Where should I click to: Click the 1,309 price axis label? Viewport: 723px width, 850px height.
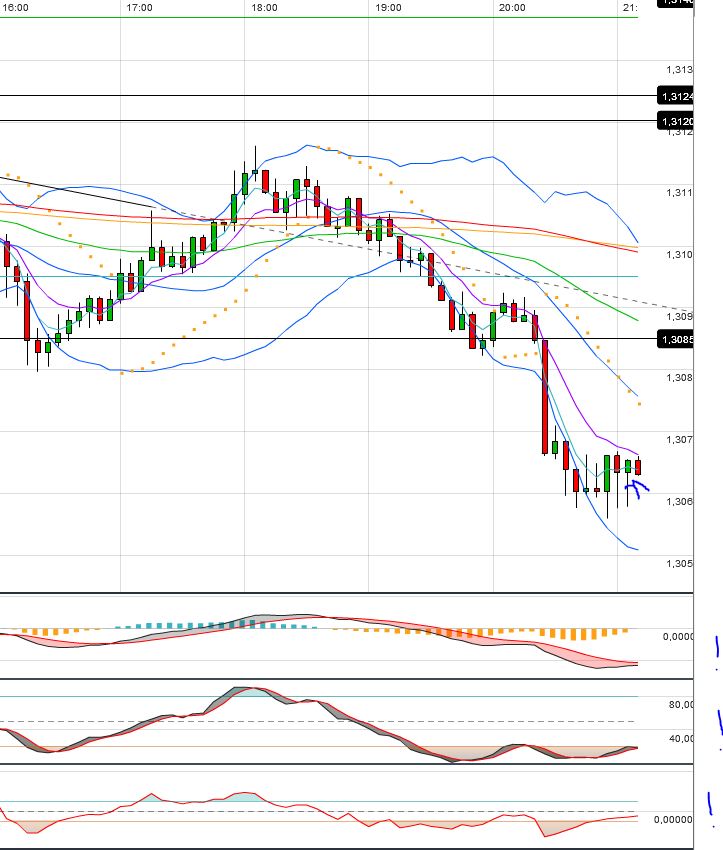(679, 316)
